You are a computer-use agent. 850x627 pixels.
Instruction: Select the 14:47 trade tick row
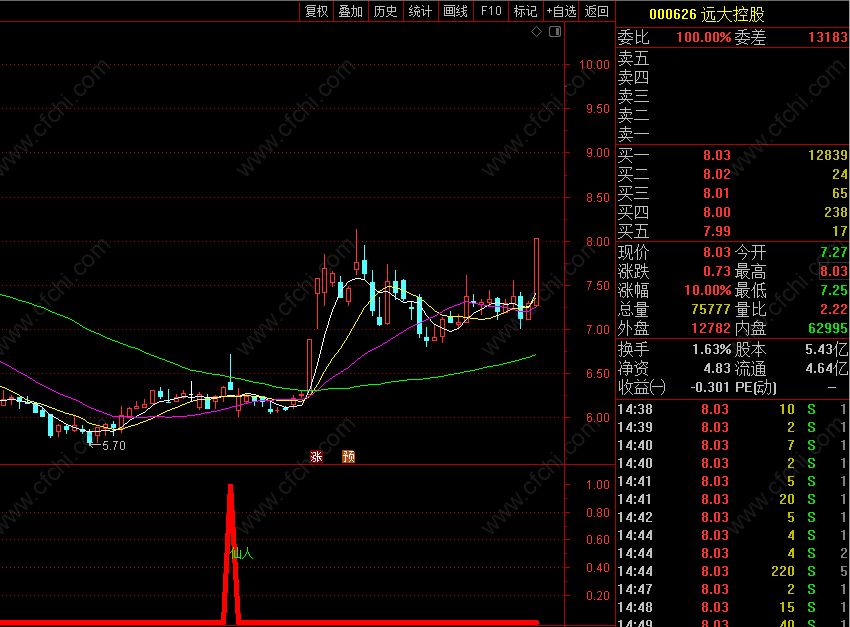pyautogui.click(x=733, y=589)
